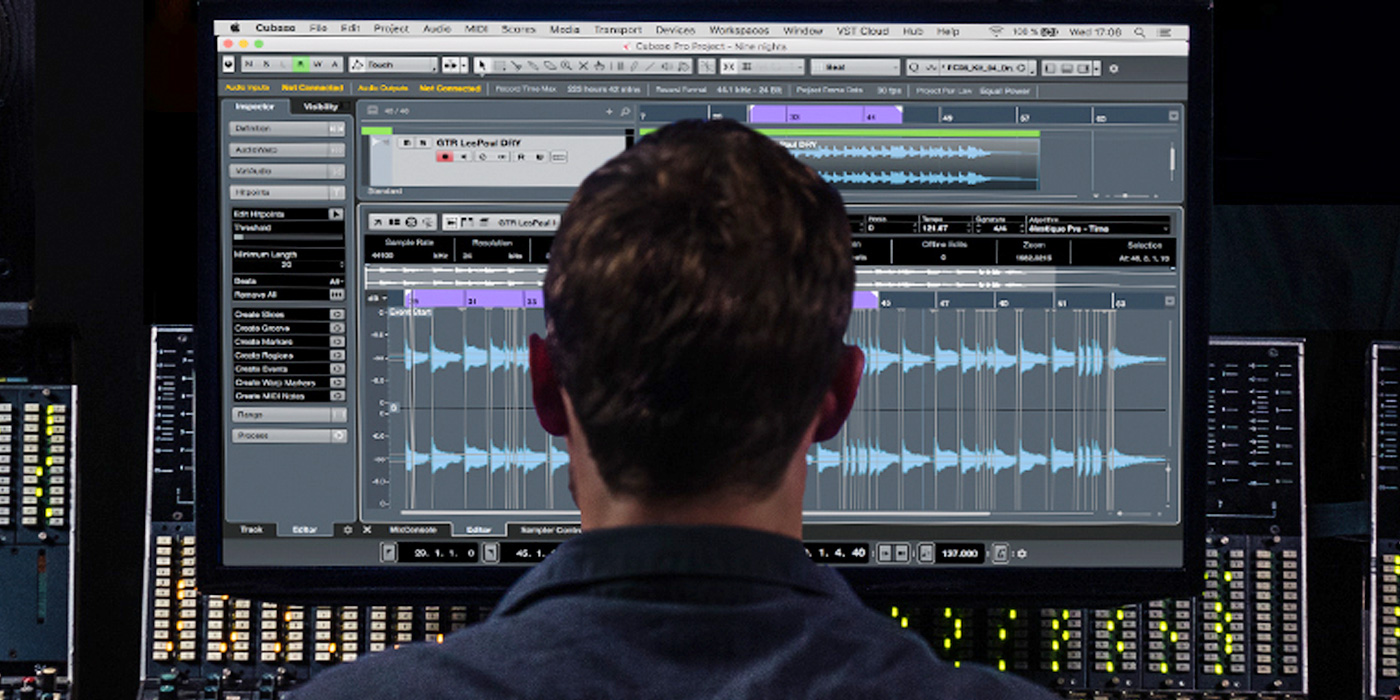Open the Beat grid type dropdown
This screenshot has width=1400, height=700.
click(855, 67)
